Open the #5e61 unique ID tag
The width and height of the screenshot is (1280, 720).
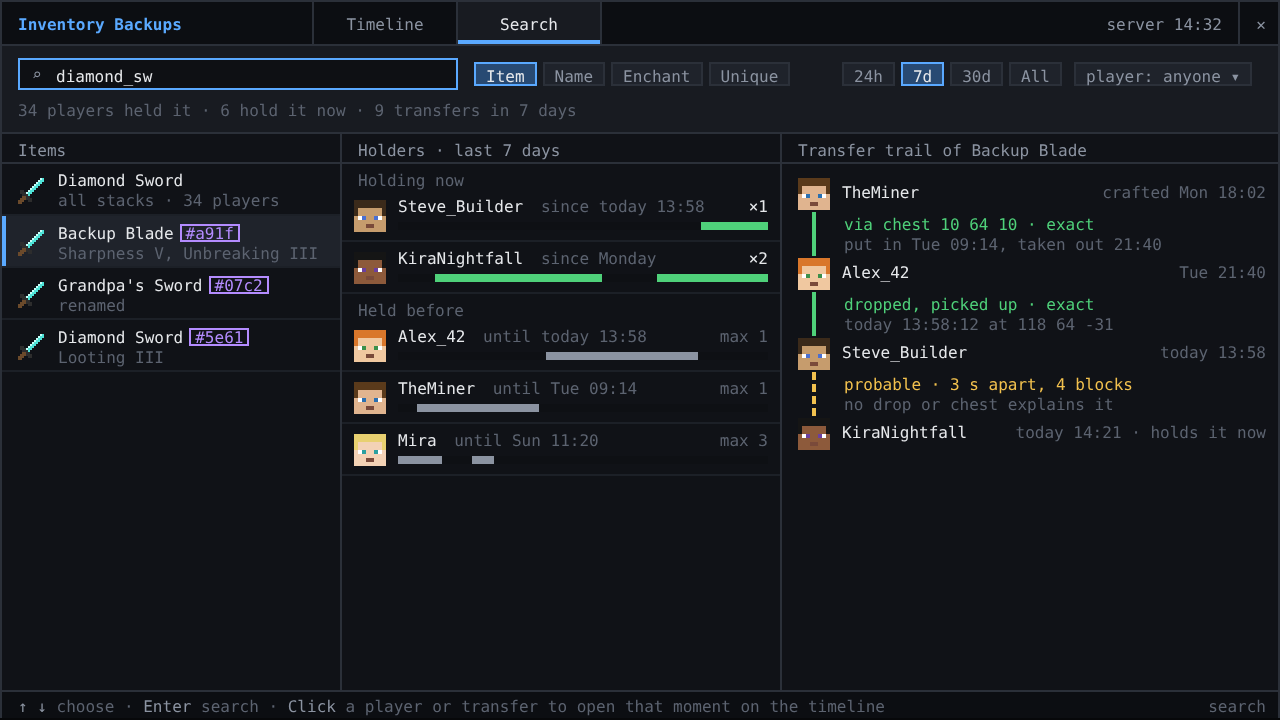pos(219,337)
